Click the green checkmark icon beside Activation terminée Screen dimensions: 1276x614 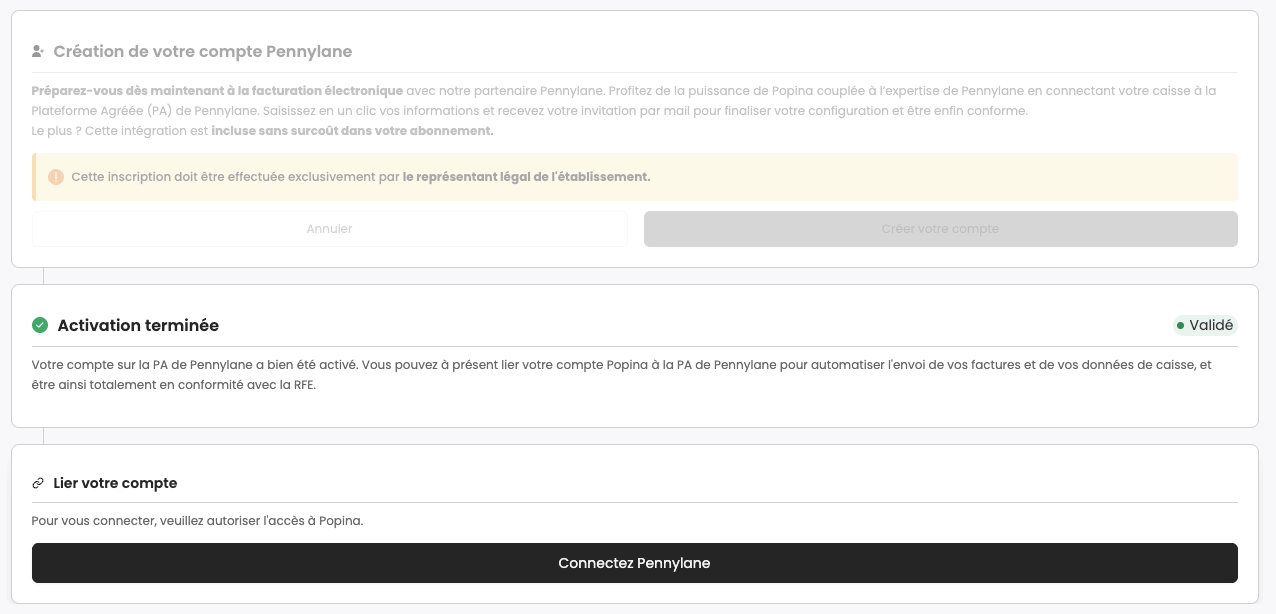tap(40, 325)
